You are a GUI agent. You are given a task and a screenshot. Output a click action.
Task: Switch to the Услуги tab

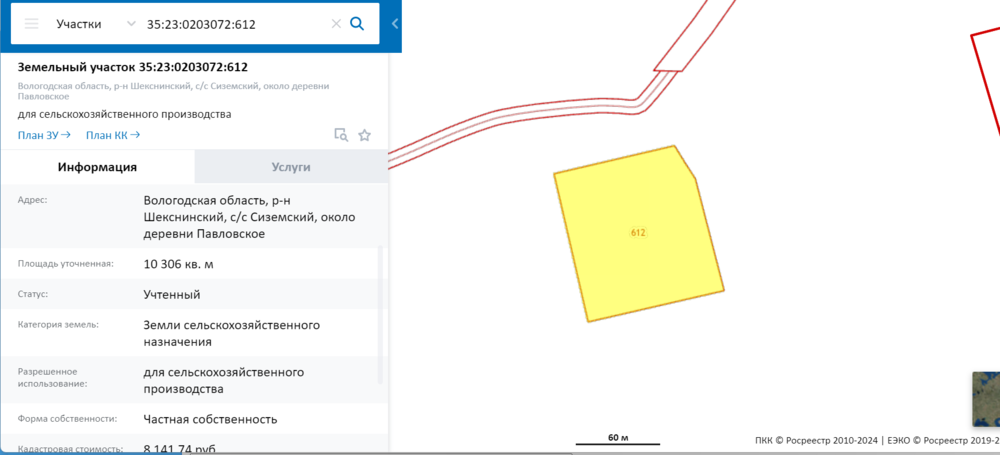[x=291, y=167]
